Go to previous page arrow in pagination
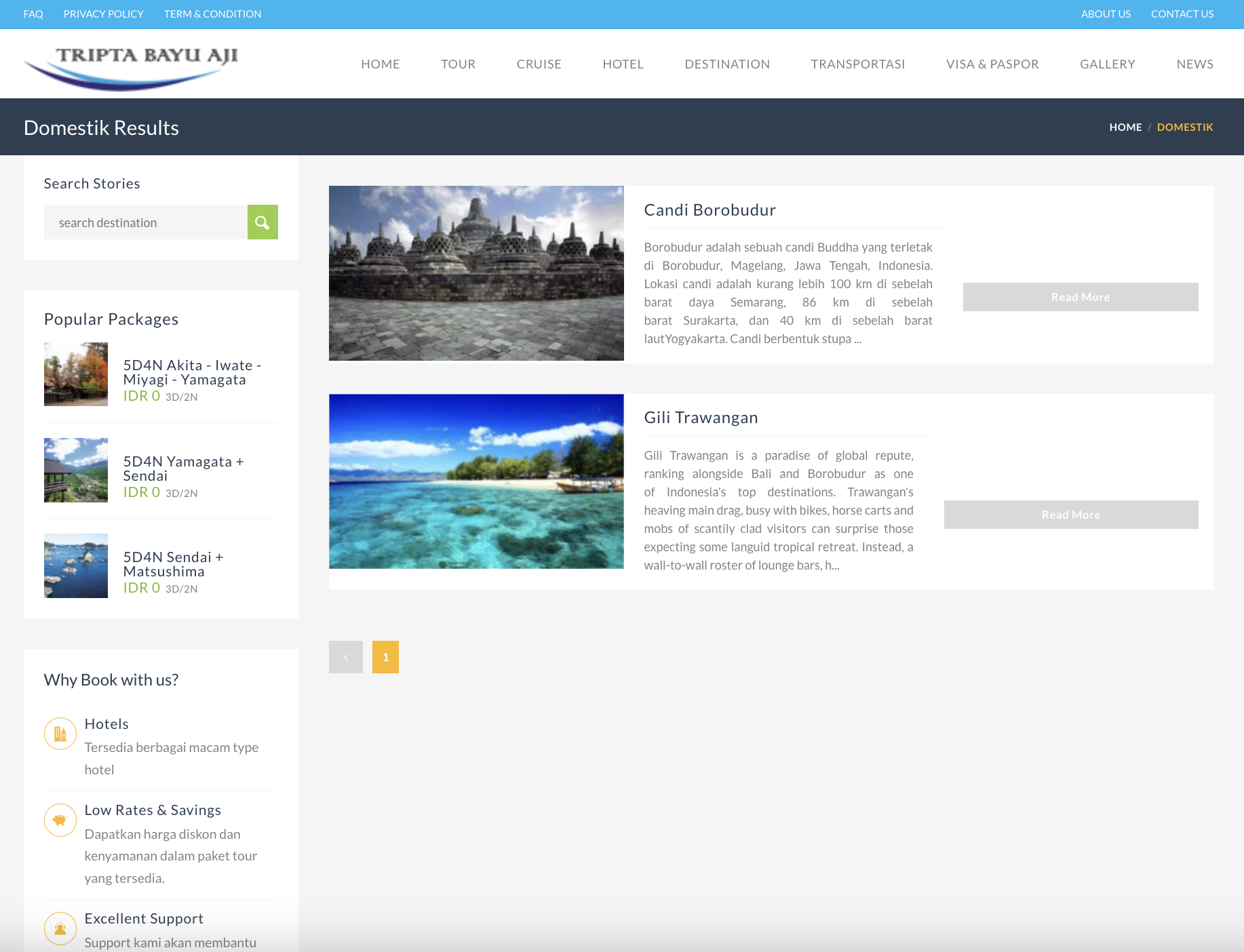This screenshot has width=1244, height=952. click(x=346, y=657)
